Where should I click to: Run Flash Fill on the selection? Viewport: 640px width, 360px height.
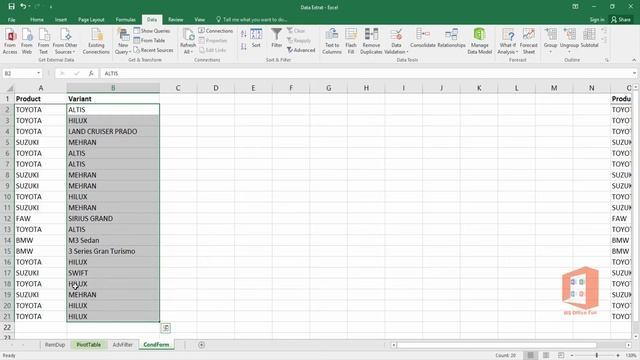(351, 41)
